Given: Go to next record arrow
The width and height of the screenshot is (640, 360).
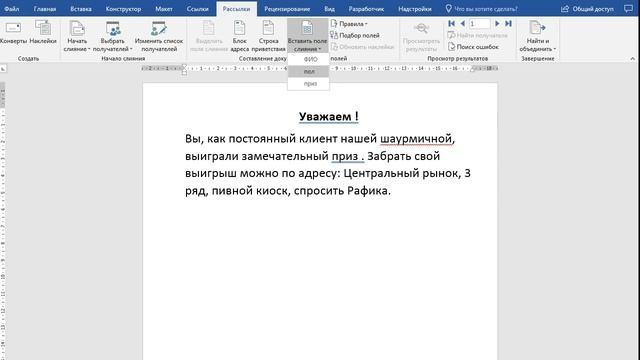Looking at the screenshot, I should tap(497, 24).
